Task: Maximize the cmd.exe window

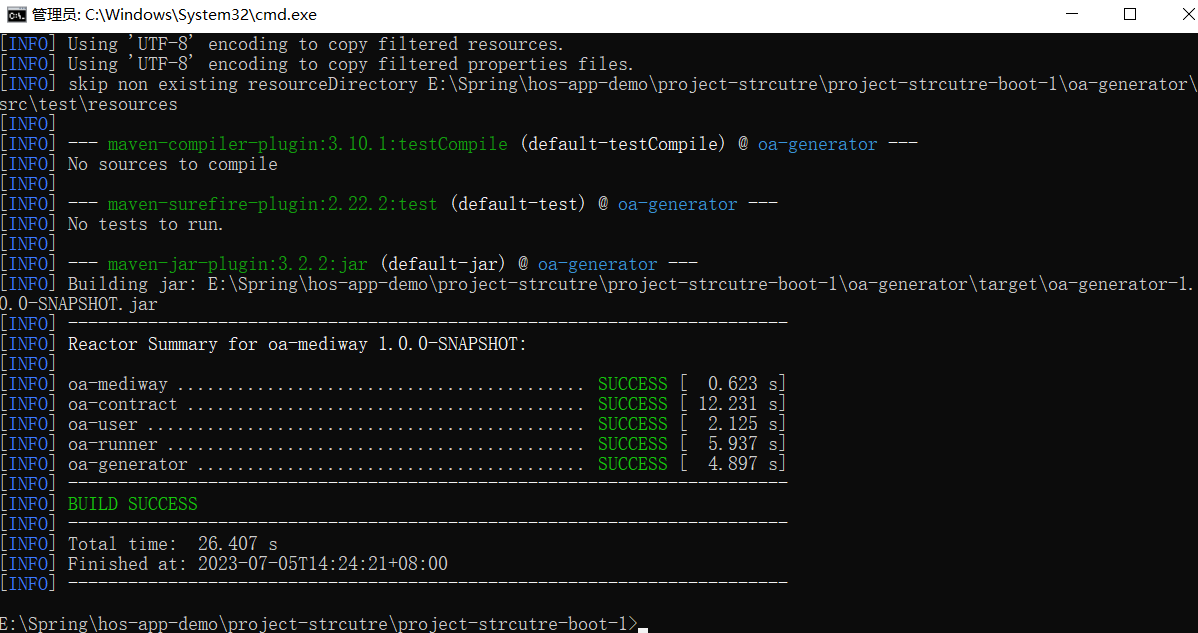Action: coord(1130,14)
